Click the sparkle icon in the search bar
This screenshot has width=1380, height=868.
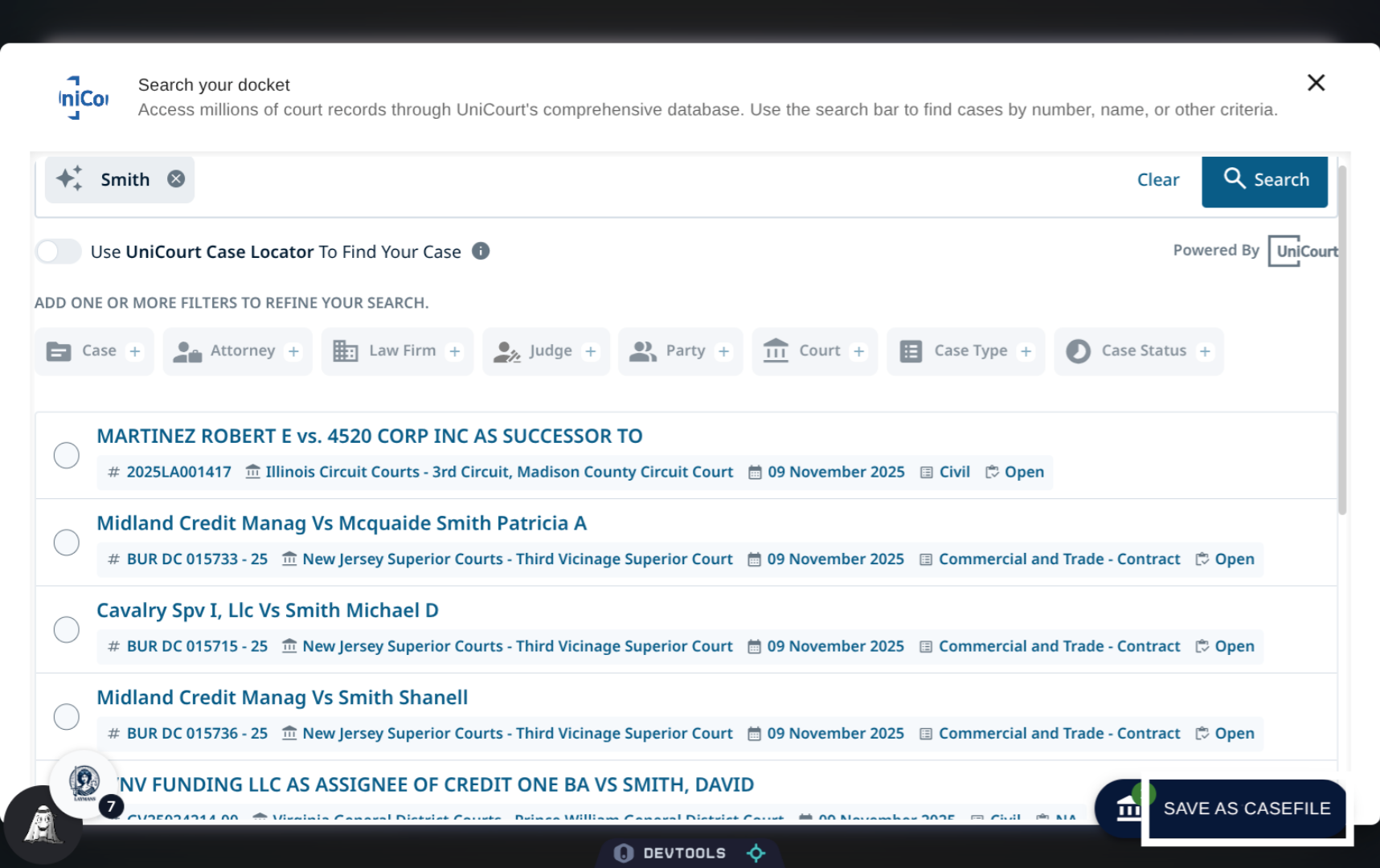[68, 178]
